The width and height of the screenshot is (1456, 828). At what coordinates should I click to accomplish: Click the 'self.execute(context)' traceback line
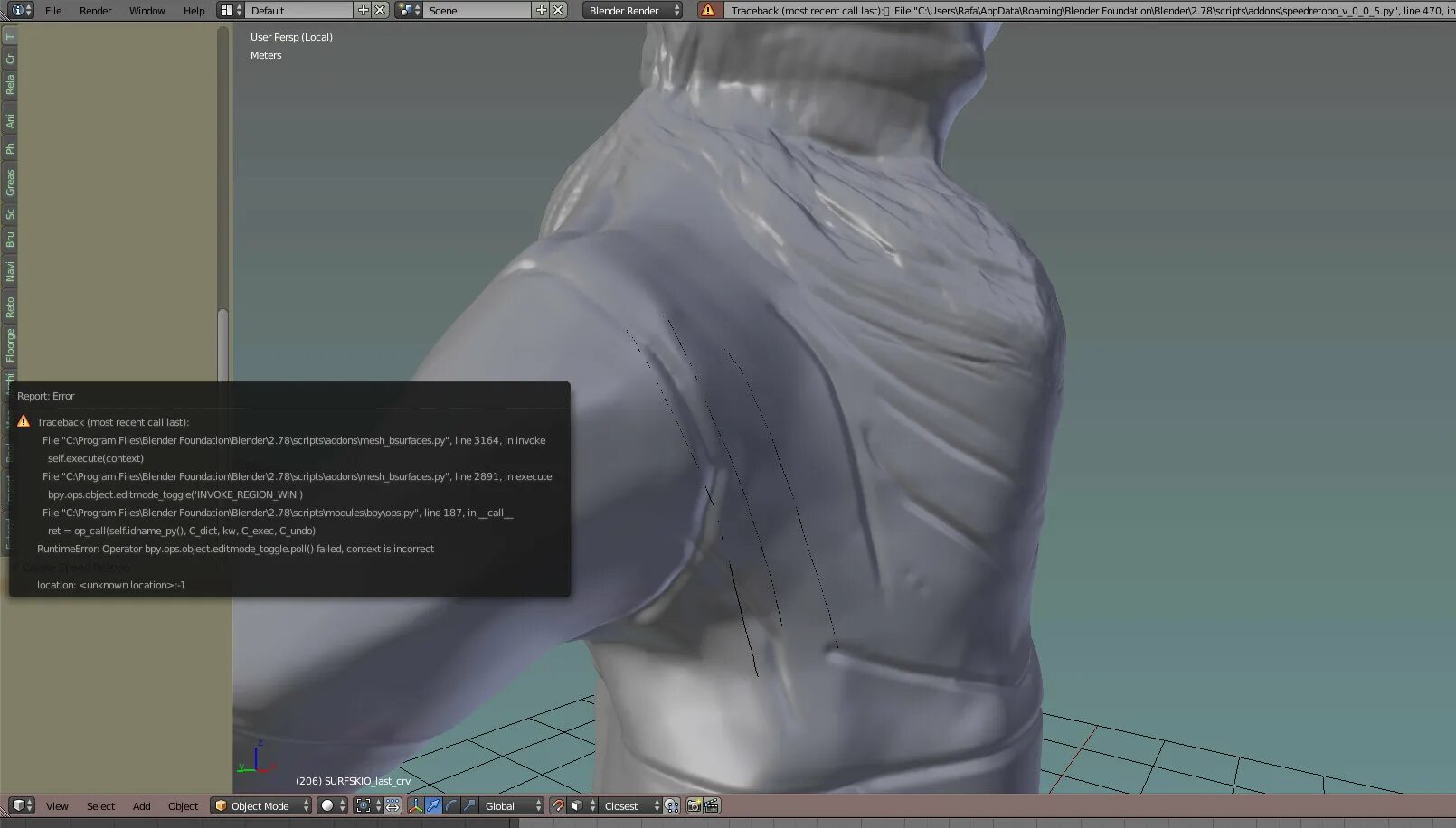point(96,458)
